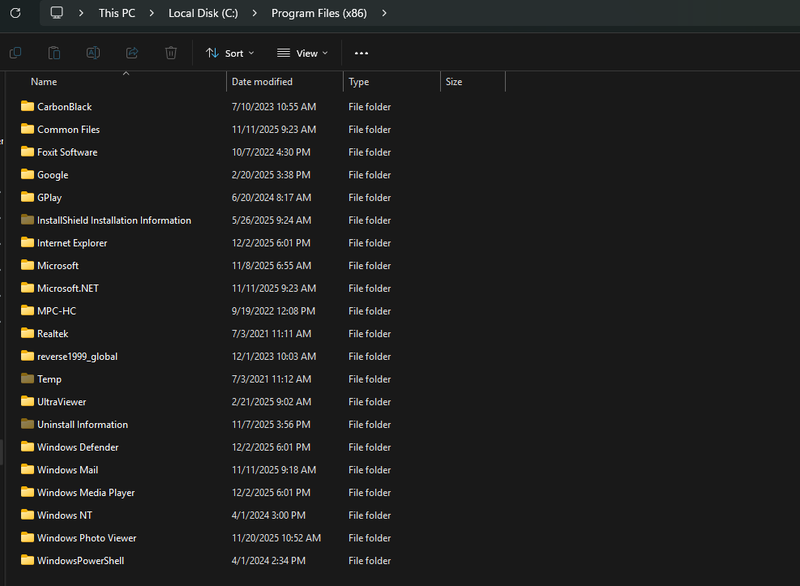Select the Microsoft.NET folder icon

[x=28, y=288]
